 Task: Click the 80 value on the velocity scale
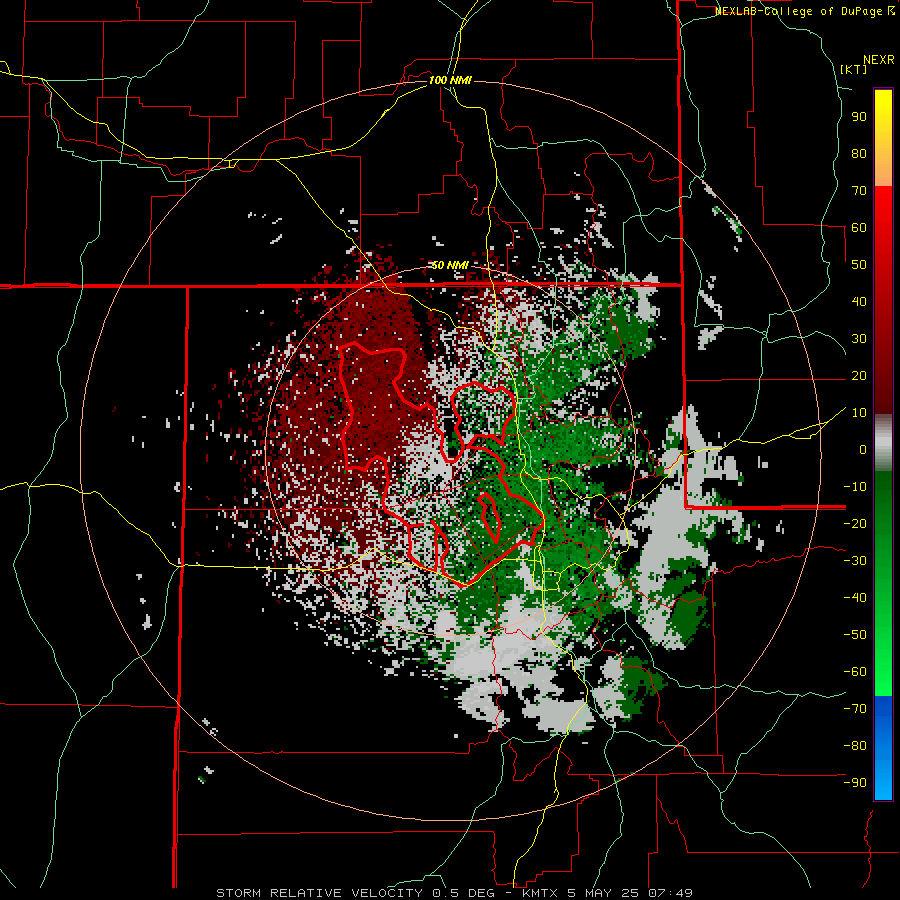click(859, 153)
